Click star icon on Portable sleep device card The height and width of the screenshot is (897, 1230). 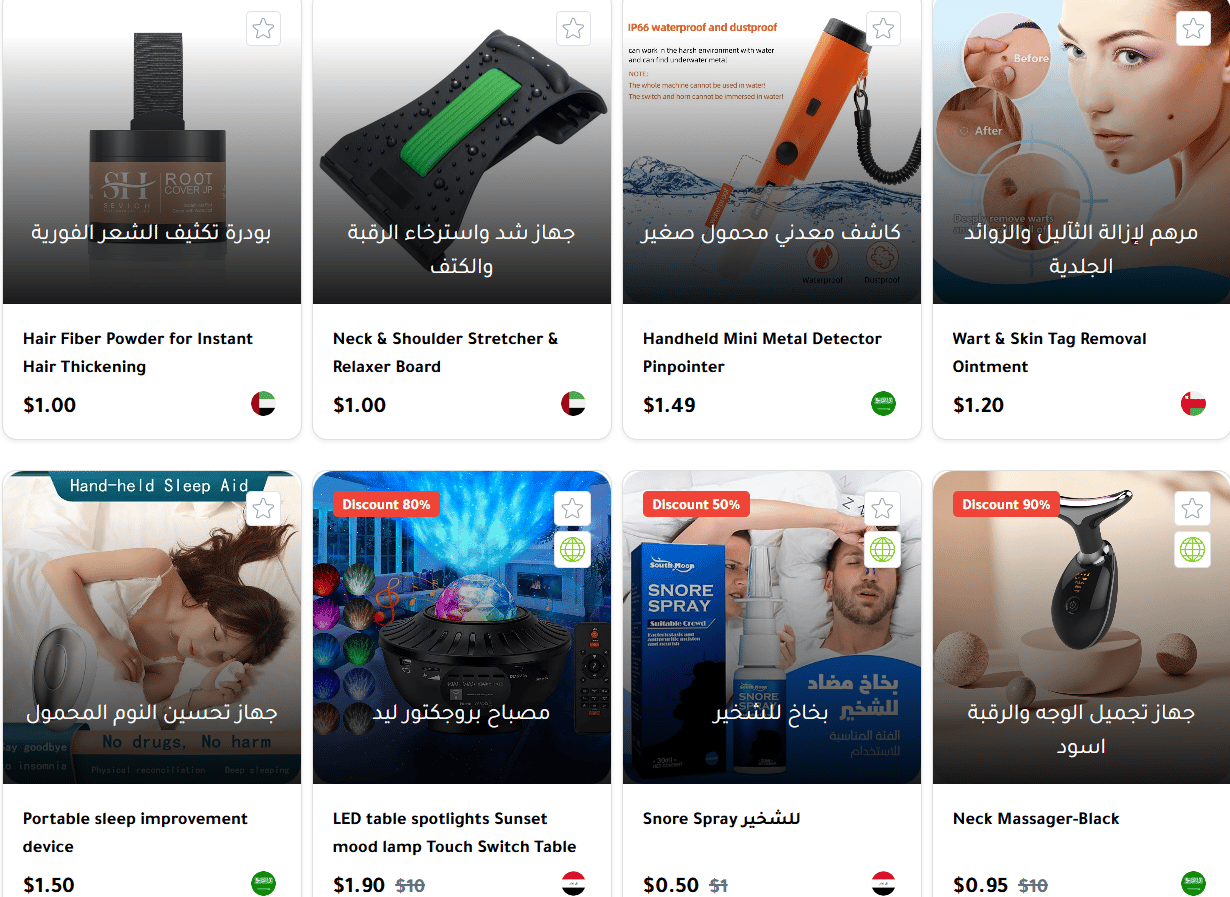click(x=263, y=509)
